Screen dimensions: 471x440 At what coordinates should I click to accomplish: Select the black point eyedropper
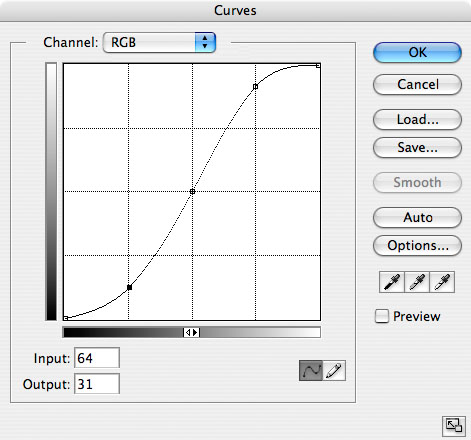392,282
